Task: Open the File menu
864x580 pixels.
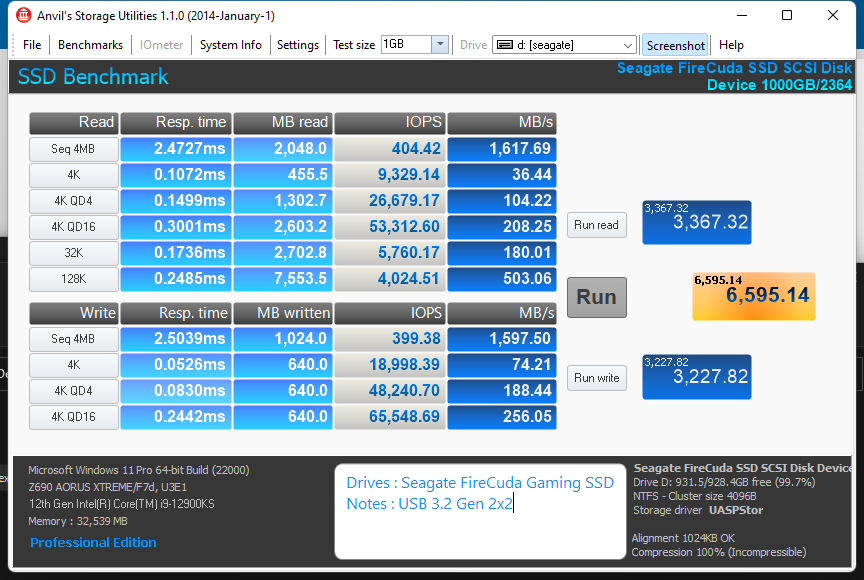Action: (x=30, y=45)
